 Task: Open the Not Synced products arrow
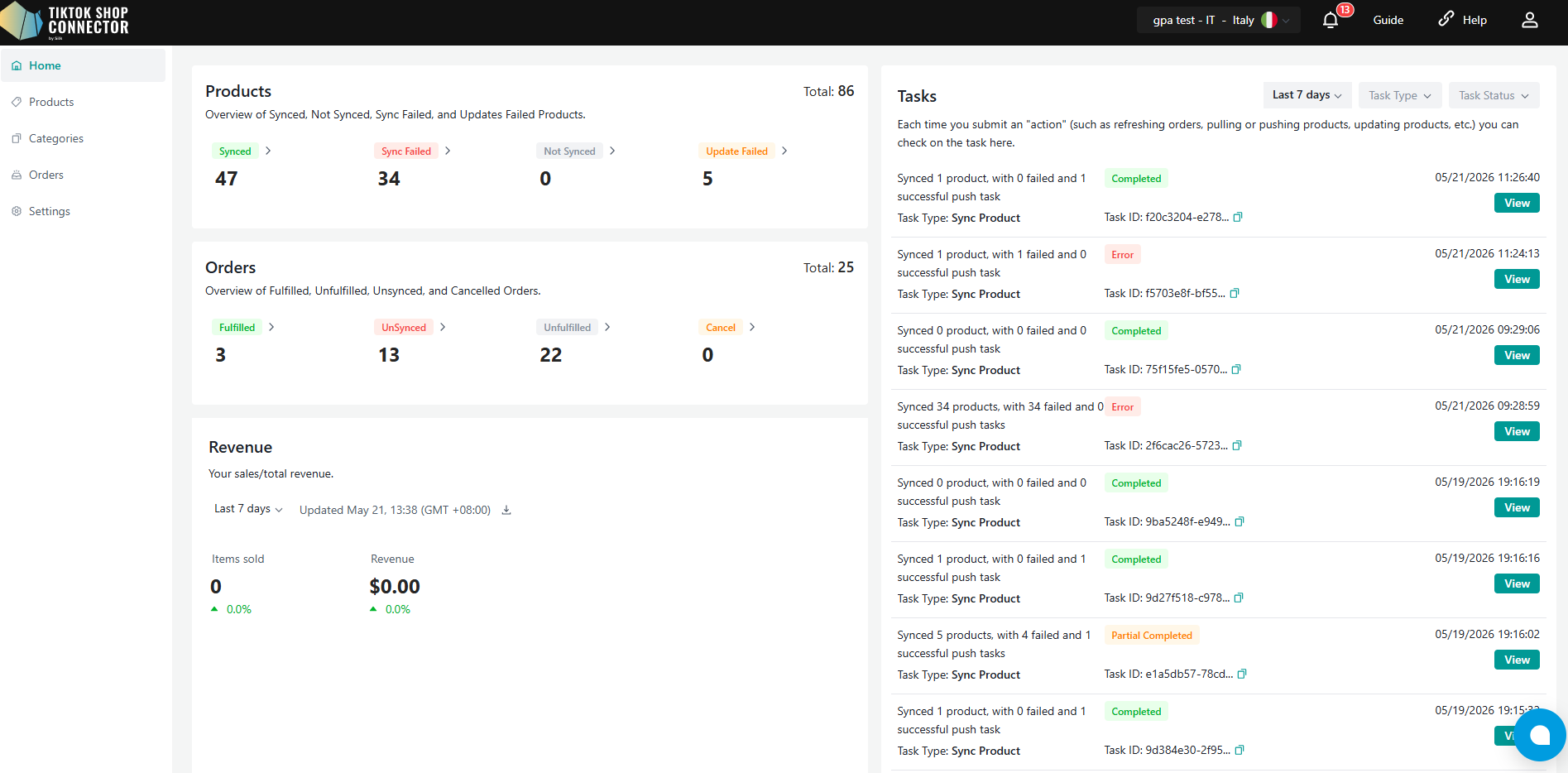tap(612, 151)
